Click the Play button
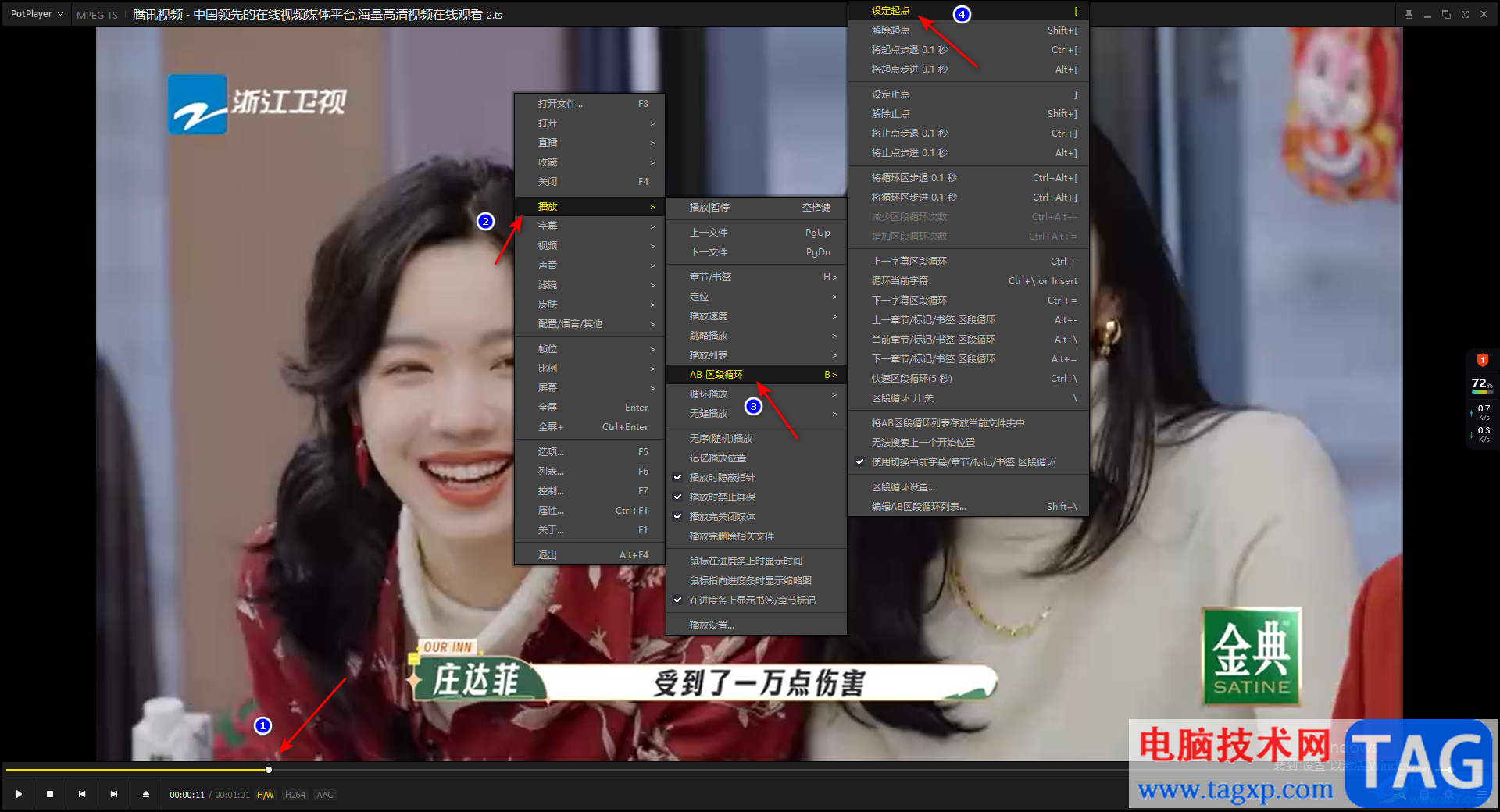This screenshot has height=812, width=1500. [x=18, y=794]
